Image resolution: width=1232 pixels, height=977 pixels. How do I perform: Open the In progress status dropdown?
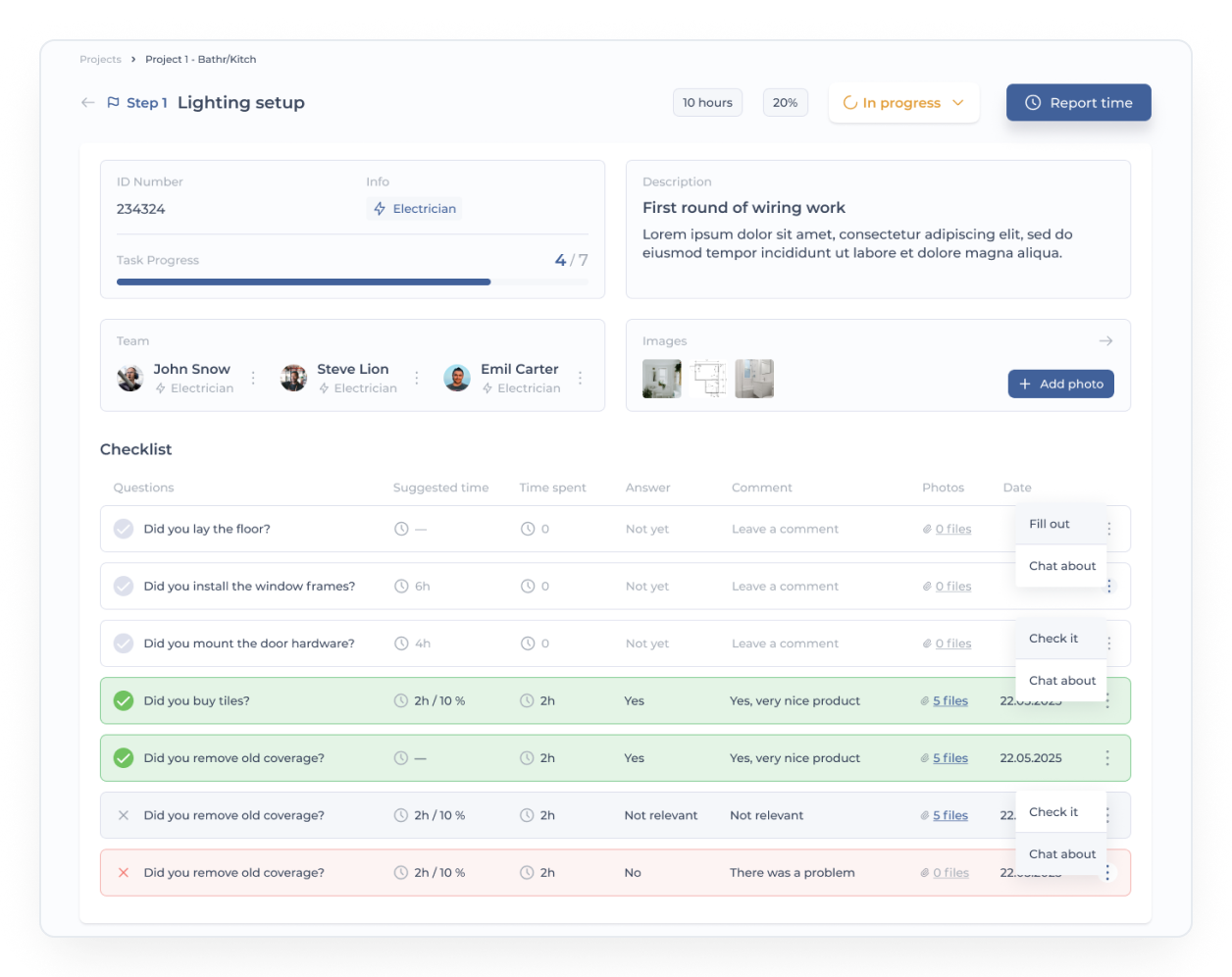[903, 103]
